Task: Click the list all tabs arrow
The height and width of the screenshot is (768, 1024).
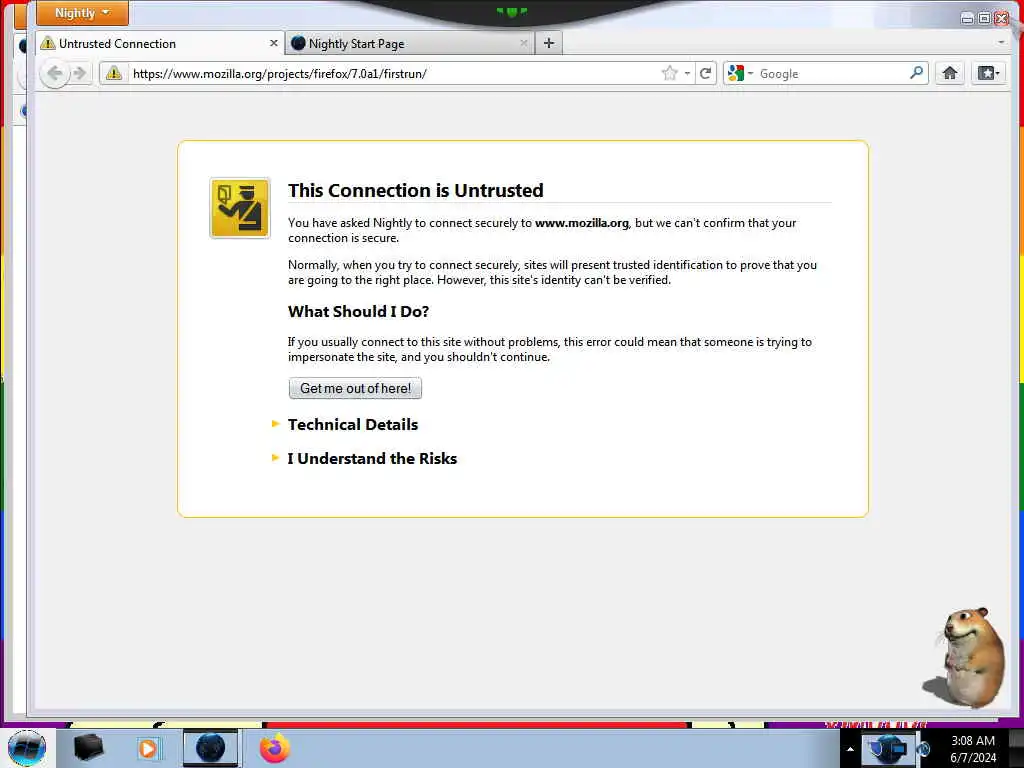Action: [1001, 42]
